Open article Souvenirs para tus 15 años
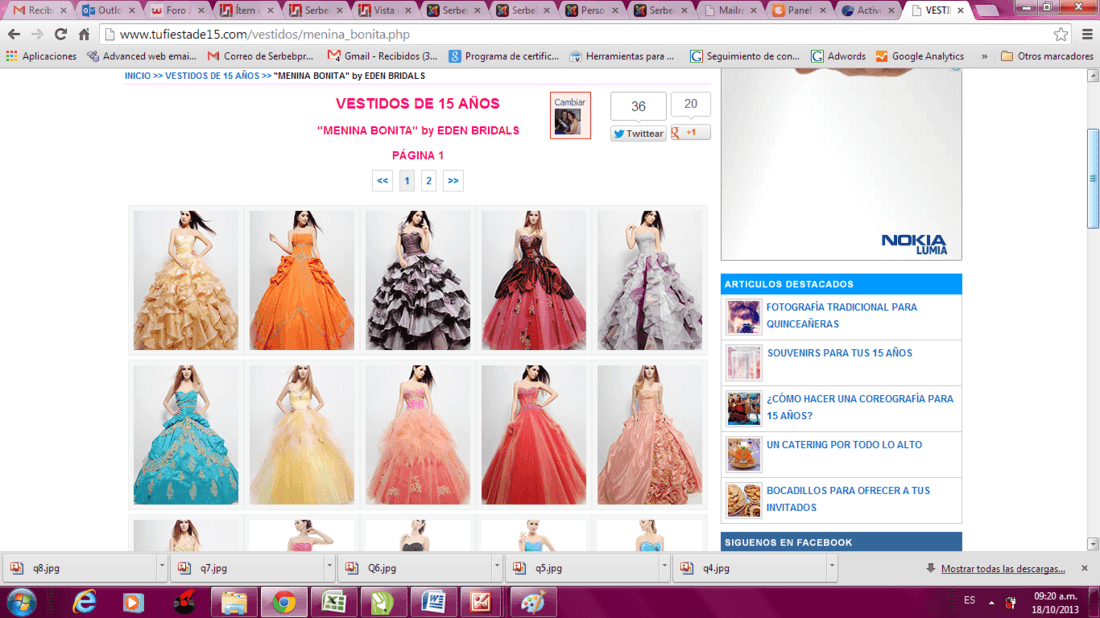Image resolution: width=1100 pixels, height=618 pixels. 839,353
